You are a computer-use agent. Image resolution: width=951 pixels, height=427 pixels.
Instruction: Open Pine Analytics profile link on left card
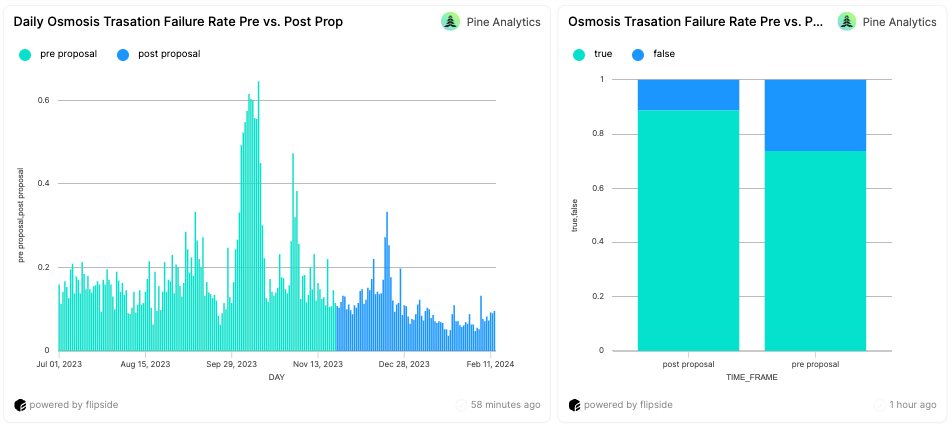click(503, 21)
